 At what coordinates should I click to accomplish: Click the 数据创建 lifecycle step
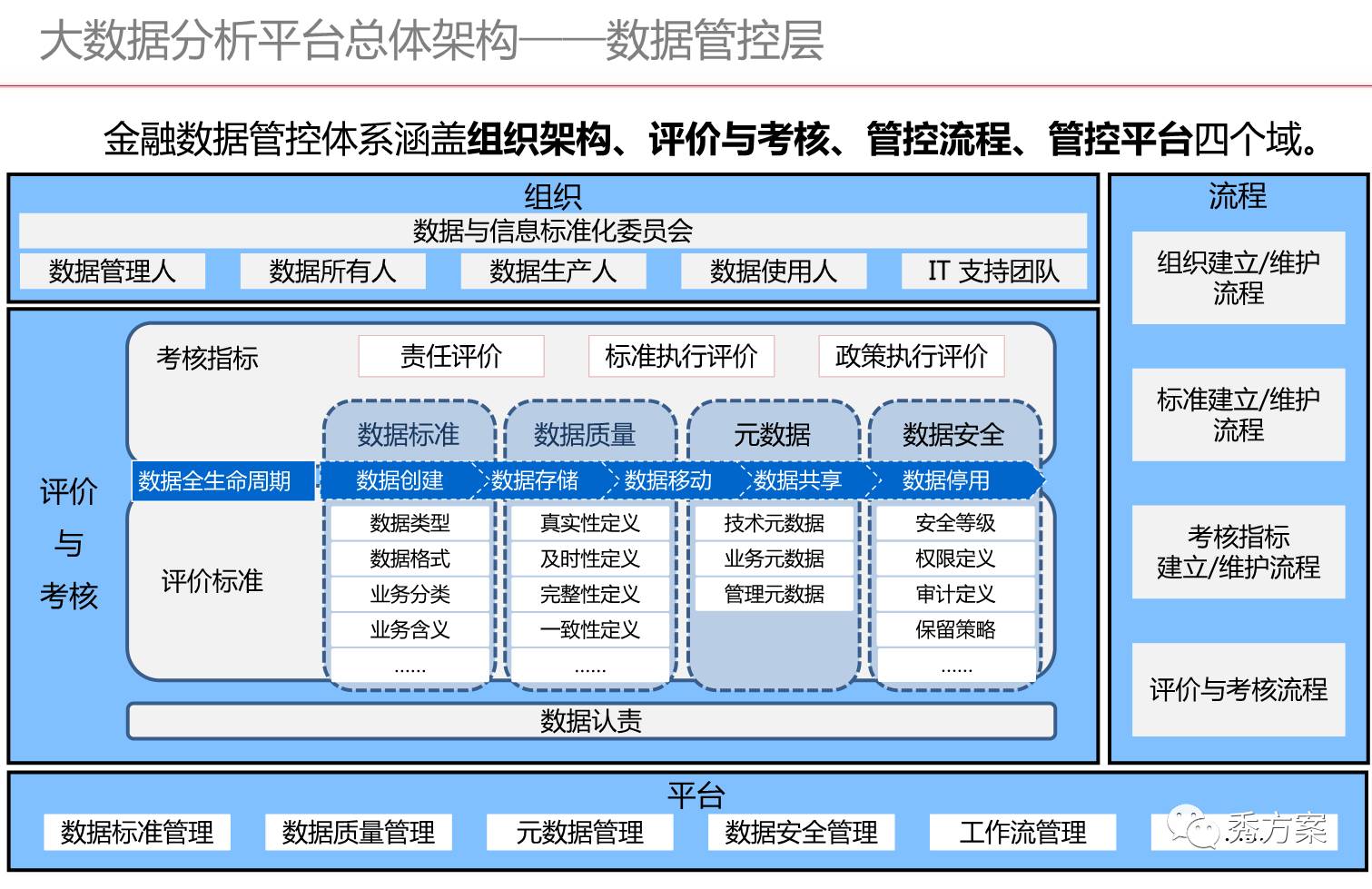pyautogui.click(x=400, y=480)
